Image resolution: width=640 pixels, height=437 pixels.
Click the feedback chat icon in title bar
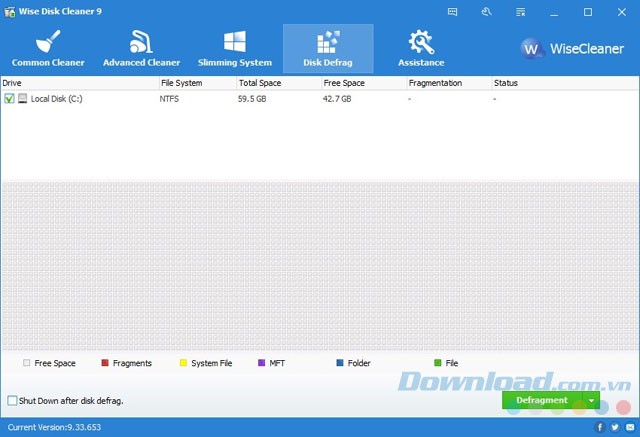pos(455,12)
